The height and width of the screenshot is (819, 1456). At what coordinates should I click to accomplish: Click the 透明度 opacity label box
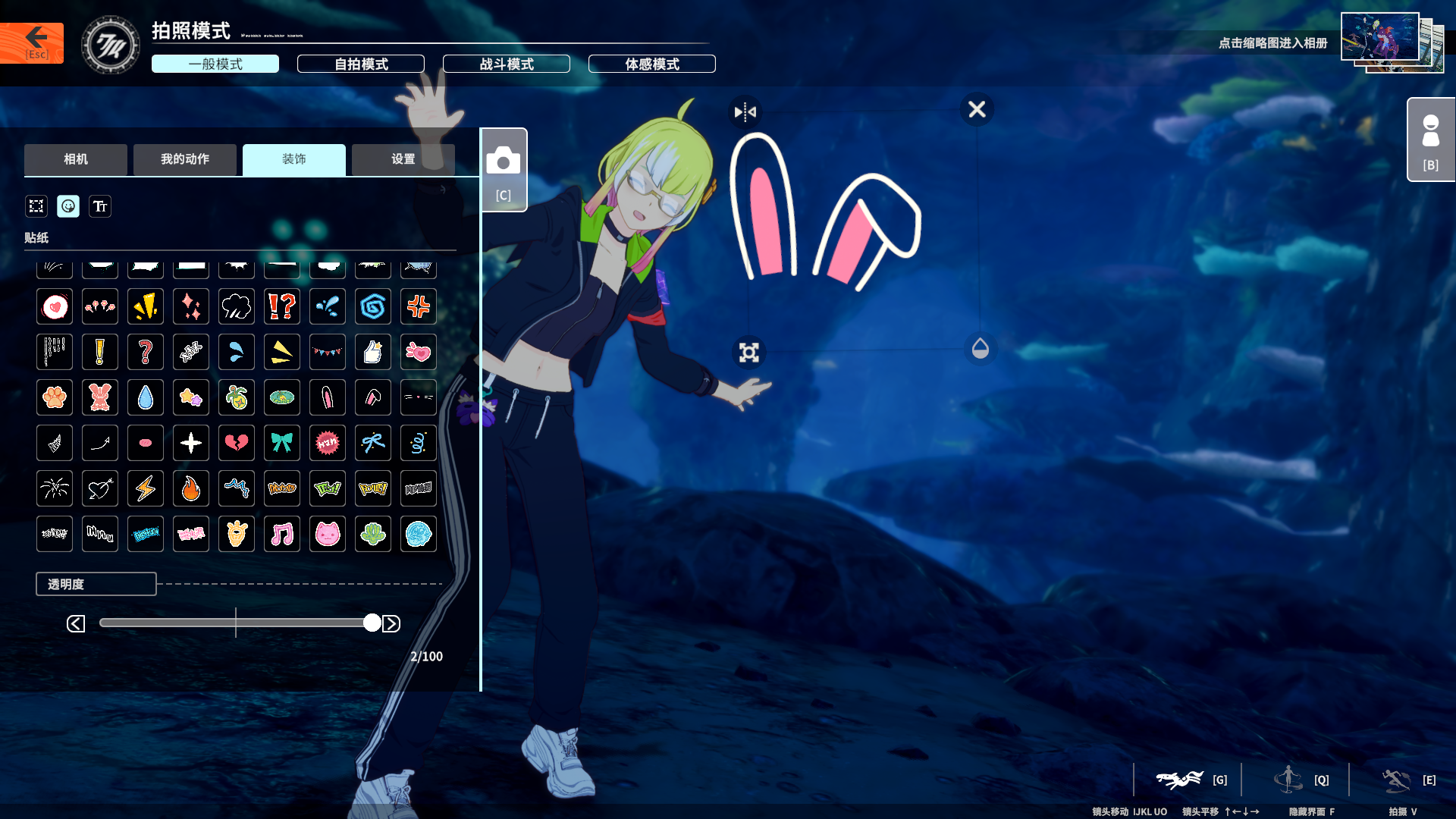[x=96, y=584]
